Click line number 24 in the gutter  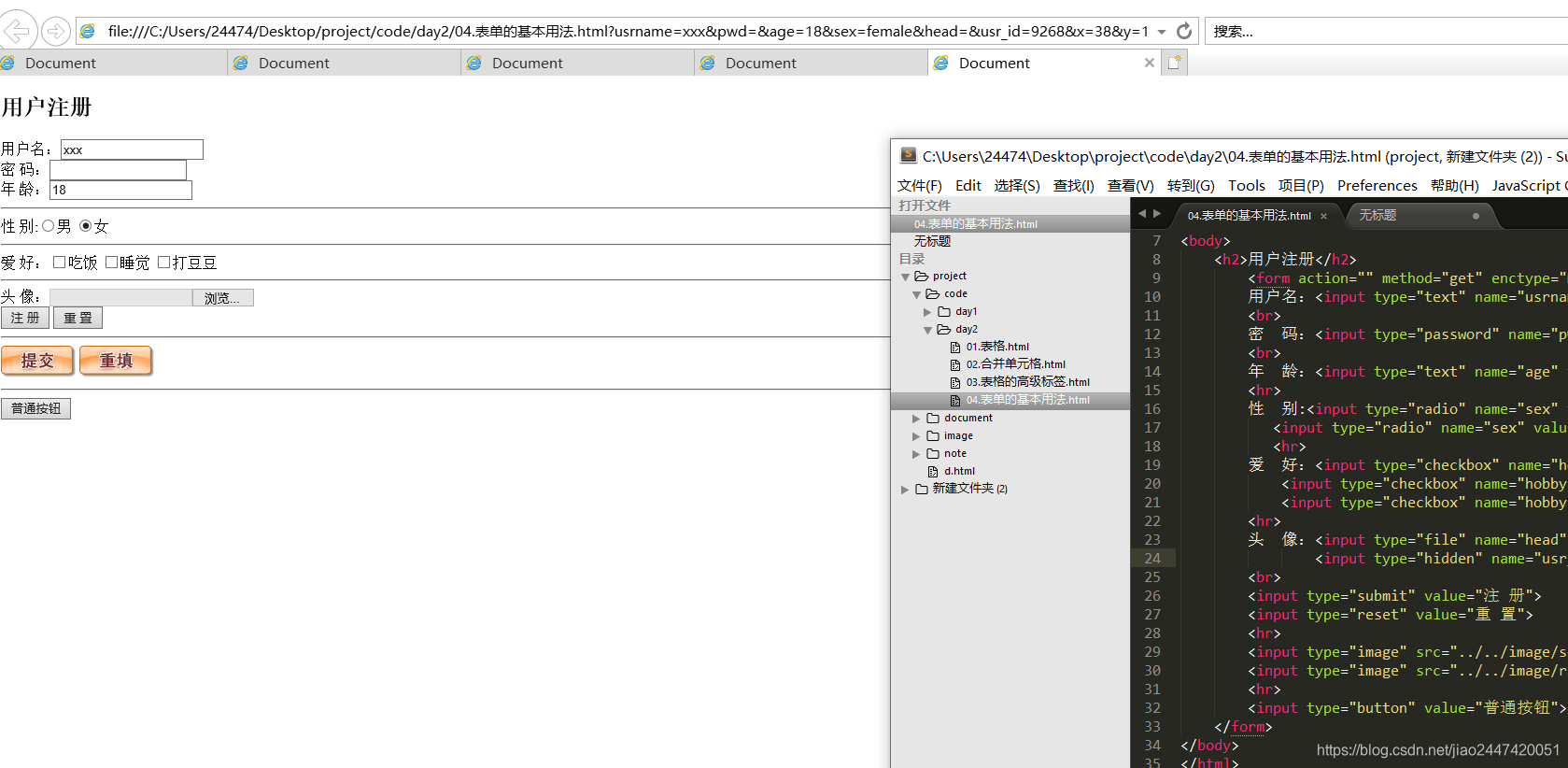click(x=1152, y=559)
